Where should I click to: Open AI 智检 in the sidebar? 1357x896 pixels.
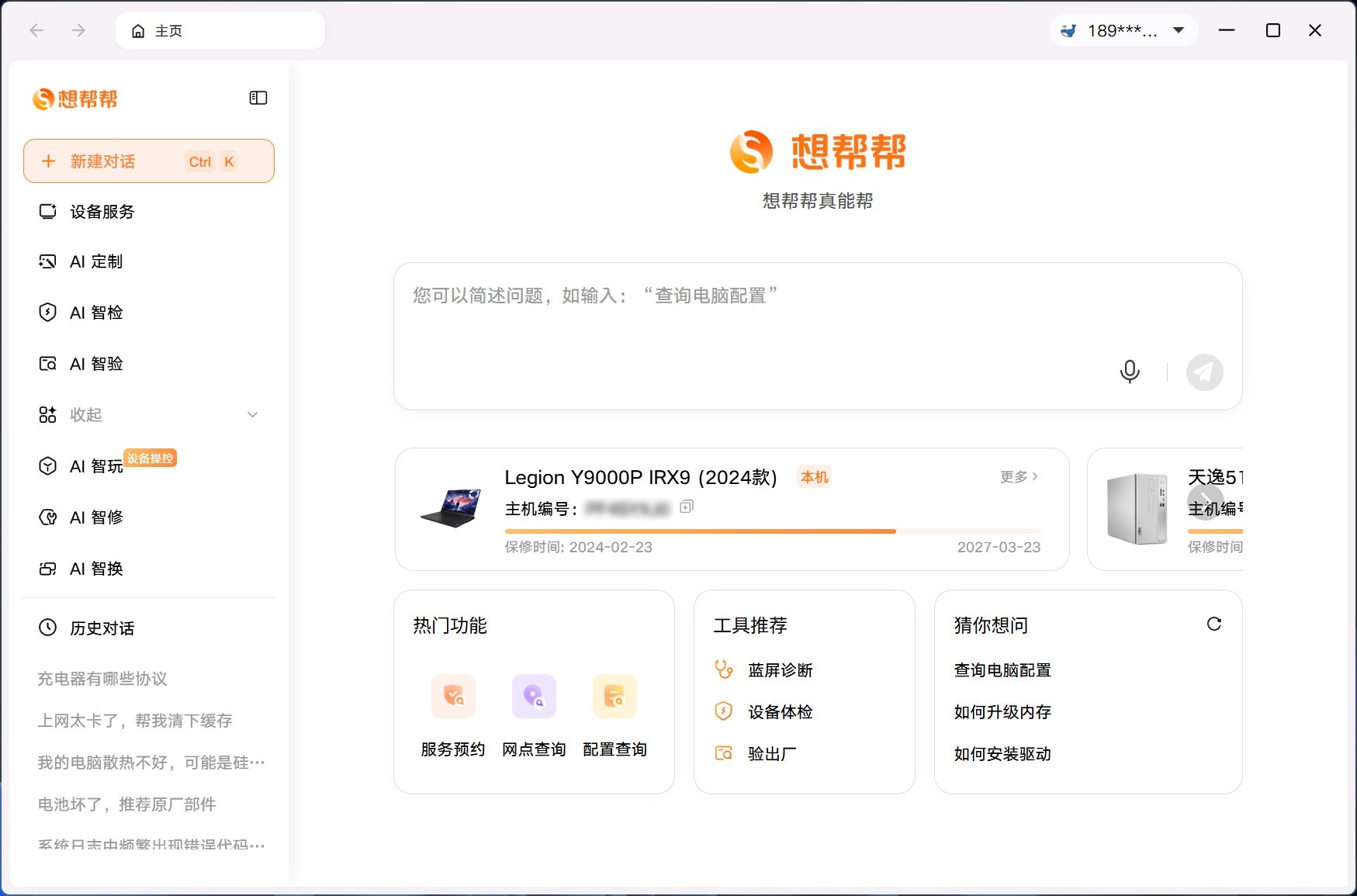[x=149, y=313]
